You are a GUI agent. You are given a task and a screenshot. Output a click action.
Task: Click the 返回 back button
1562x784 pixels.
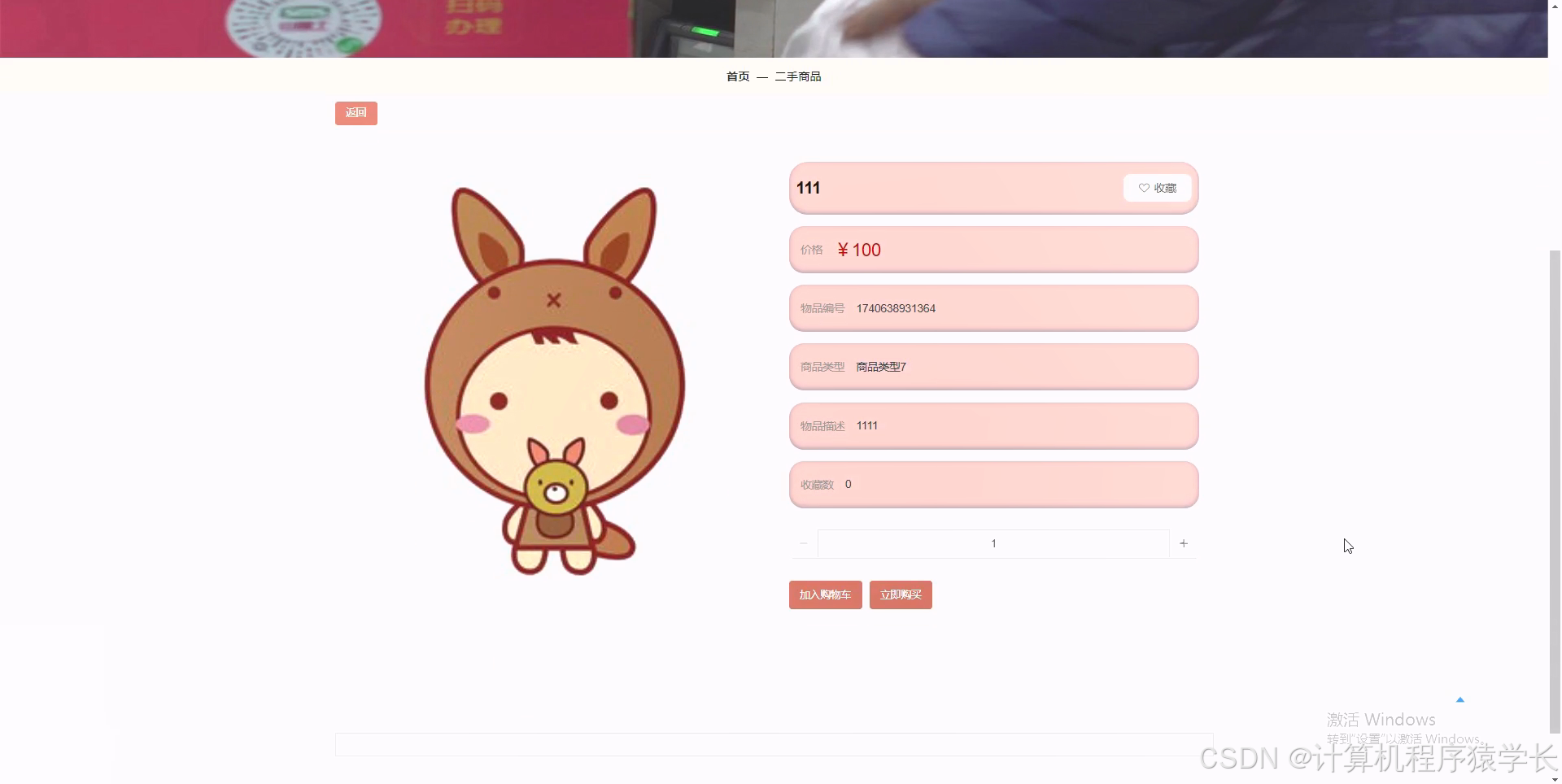356,113
